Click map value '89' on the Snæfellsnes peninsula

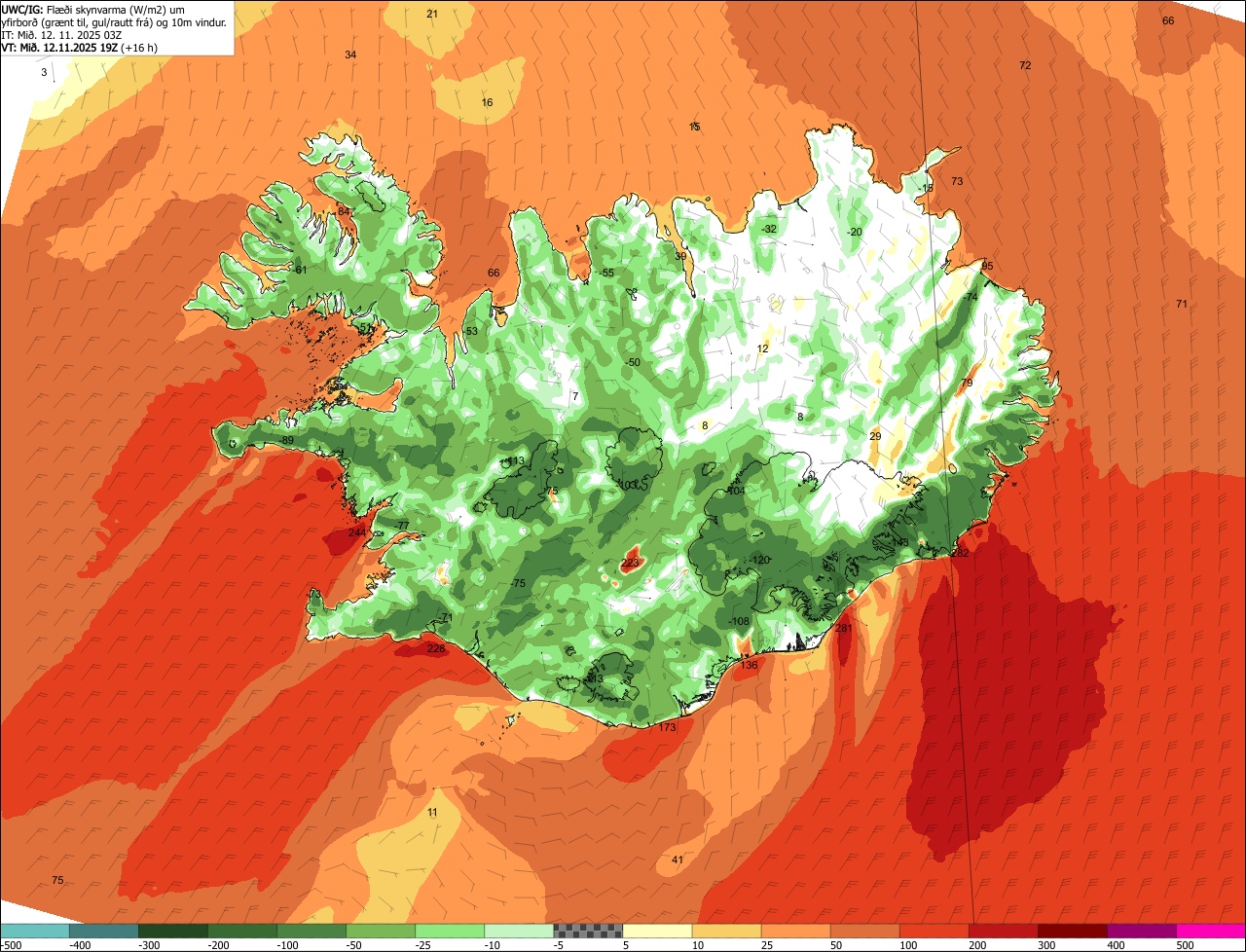click(287, 441)
